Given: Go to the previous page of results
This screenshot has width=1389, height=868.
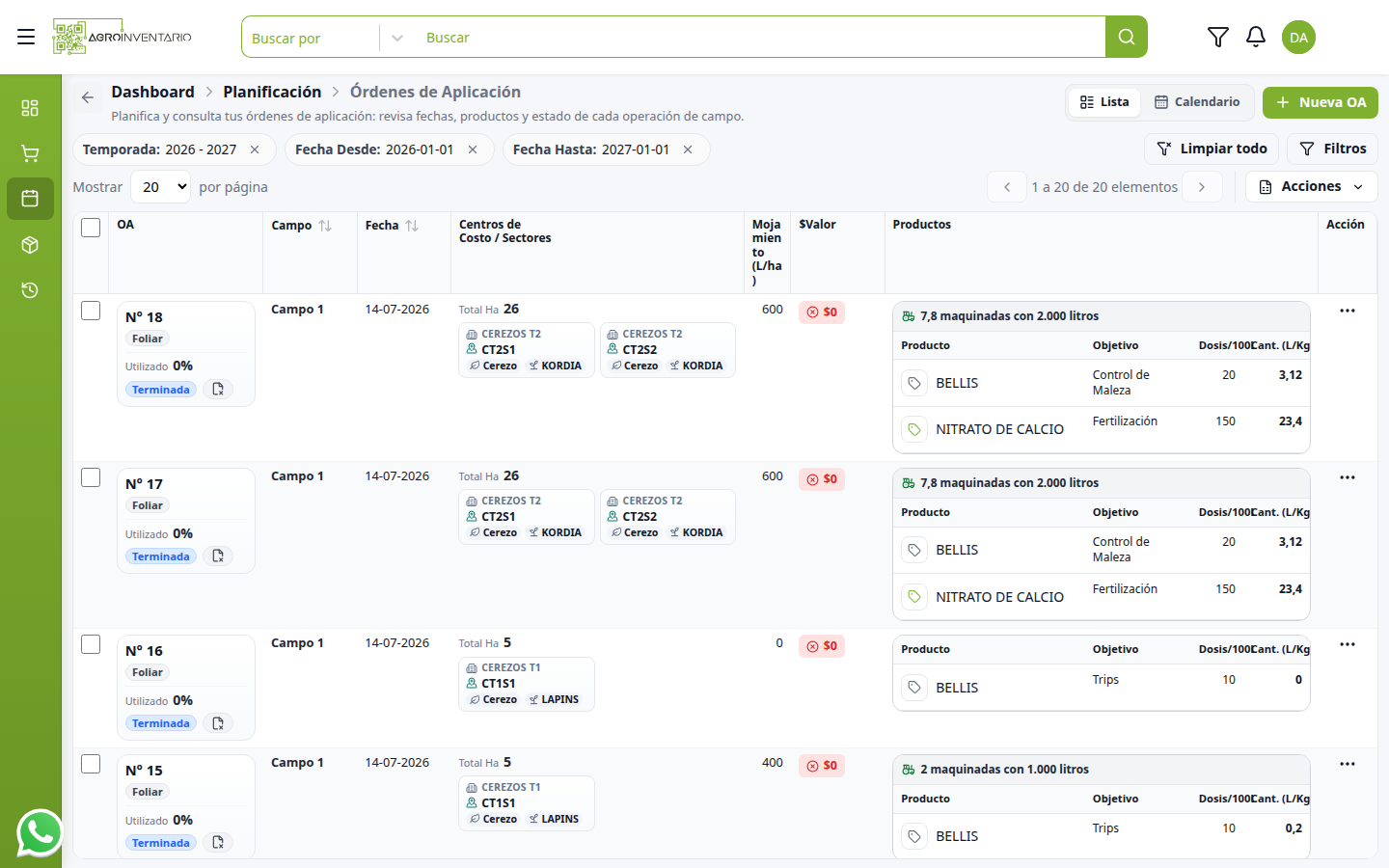Looking at the screenshot, I should [x=1007, y=187].
